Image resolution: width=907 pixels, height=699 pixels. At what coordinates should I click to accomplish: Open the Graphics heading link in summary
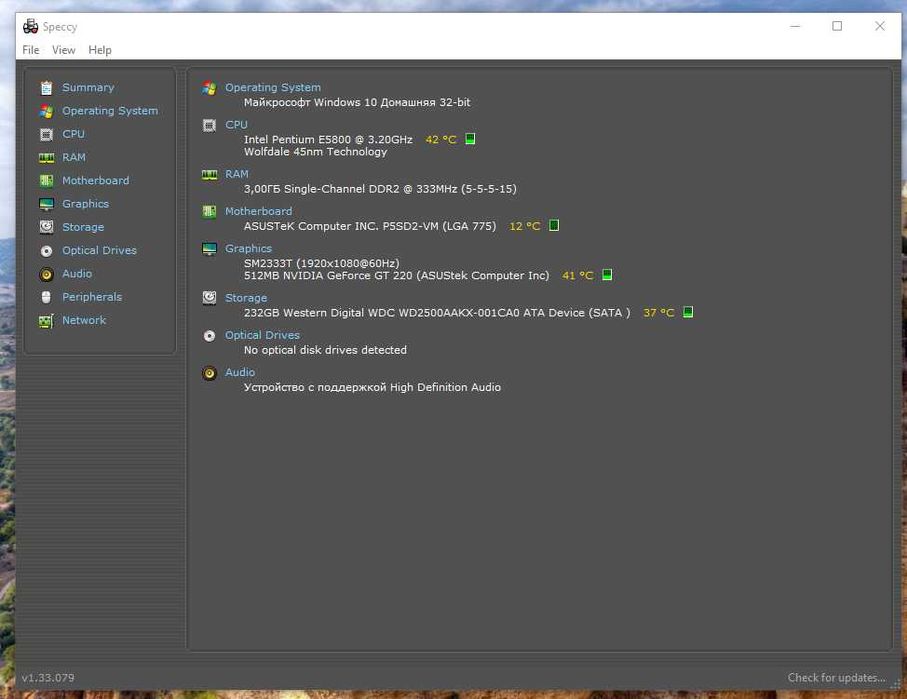click(248, 248)
